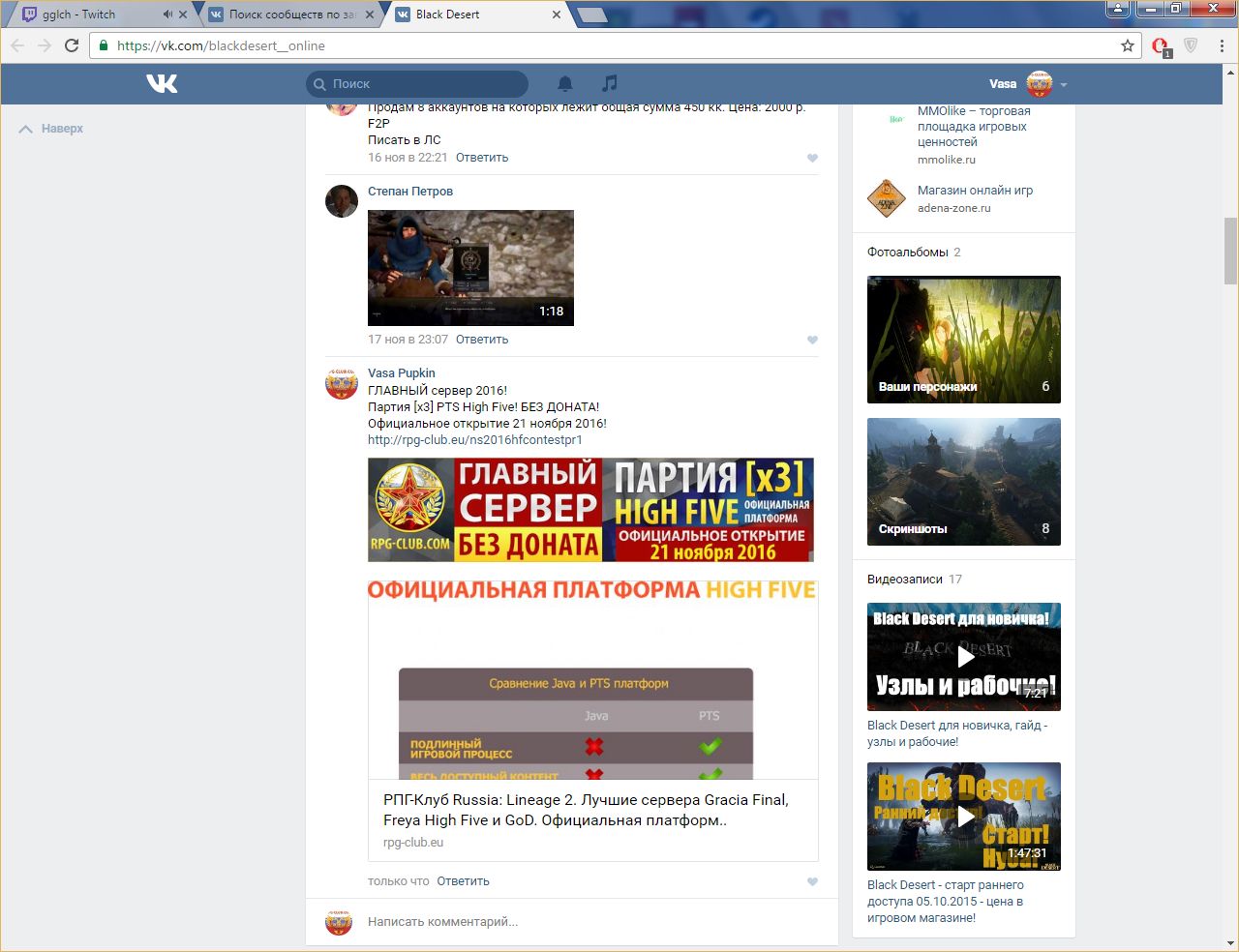Close the gglch - Twitch tab
This screenshot has width=1239, height=952.
coord(183,15)
